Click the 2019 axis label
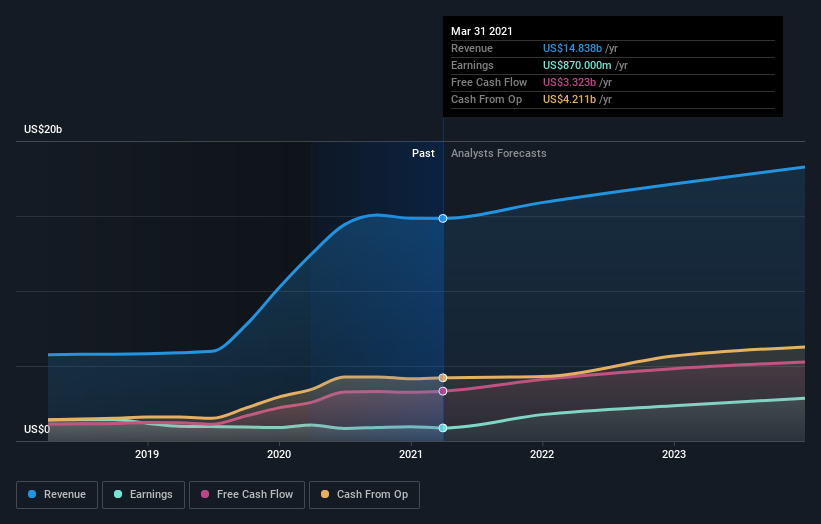The image size is (821, 524). coord(147,454)
